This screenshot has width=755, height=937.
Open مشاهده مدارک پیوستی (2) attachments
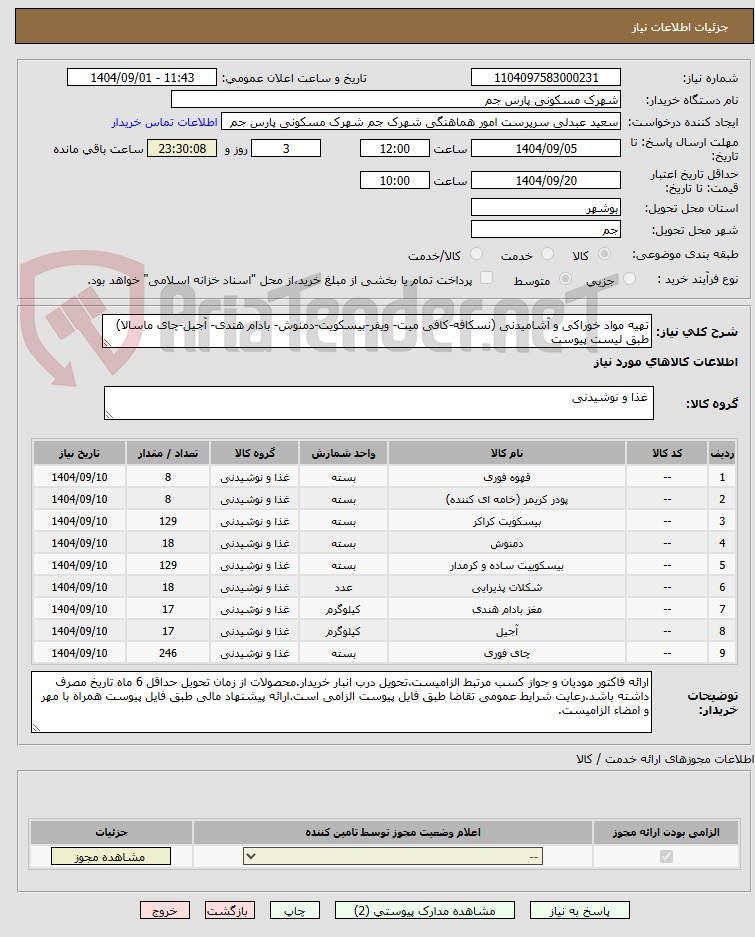[424, 911]
